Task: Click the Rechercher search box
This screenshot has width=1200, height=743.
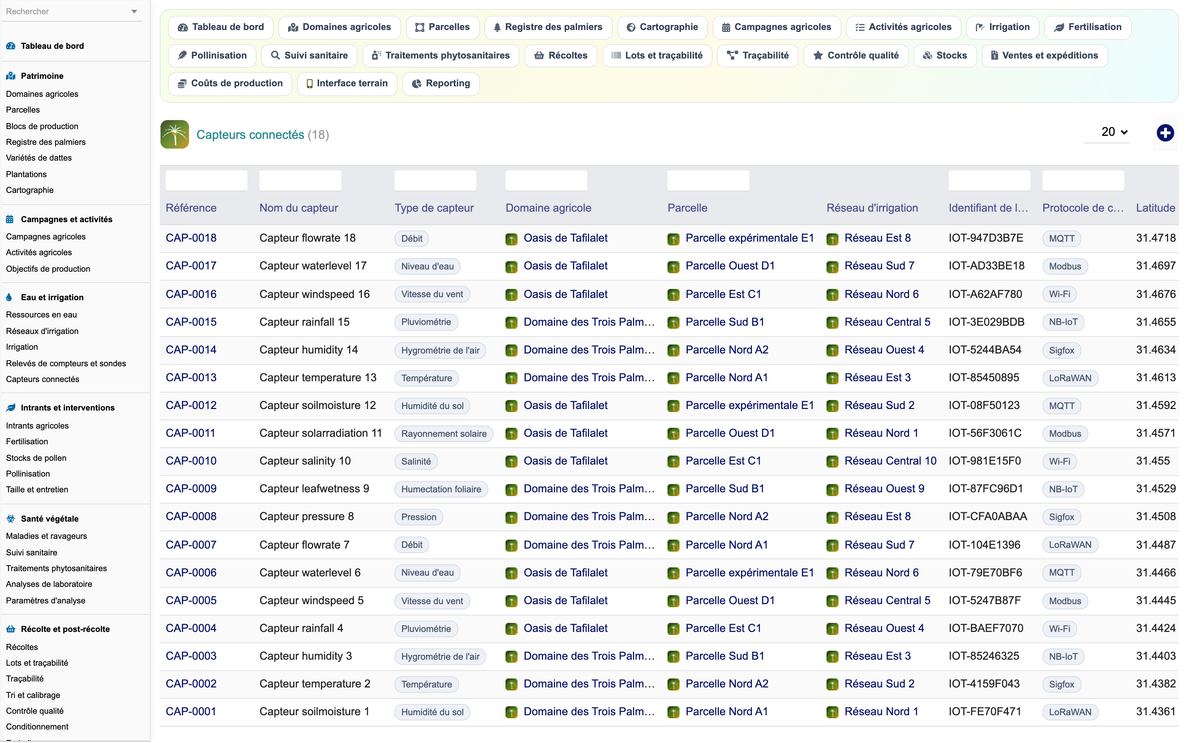Action: 66,12
